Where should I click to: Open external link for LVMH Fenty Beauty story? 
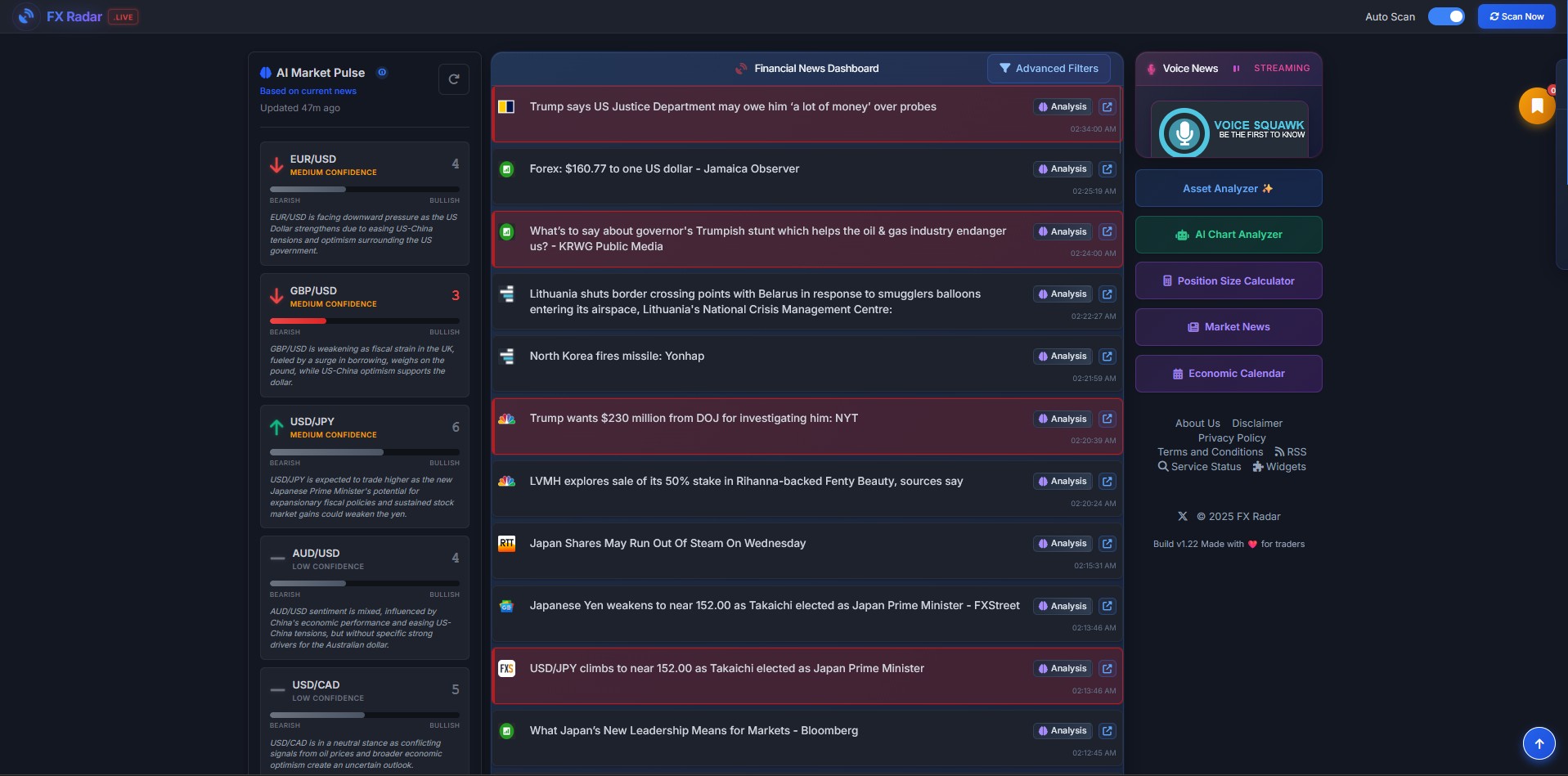coord(1107,482)
